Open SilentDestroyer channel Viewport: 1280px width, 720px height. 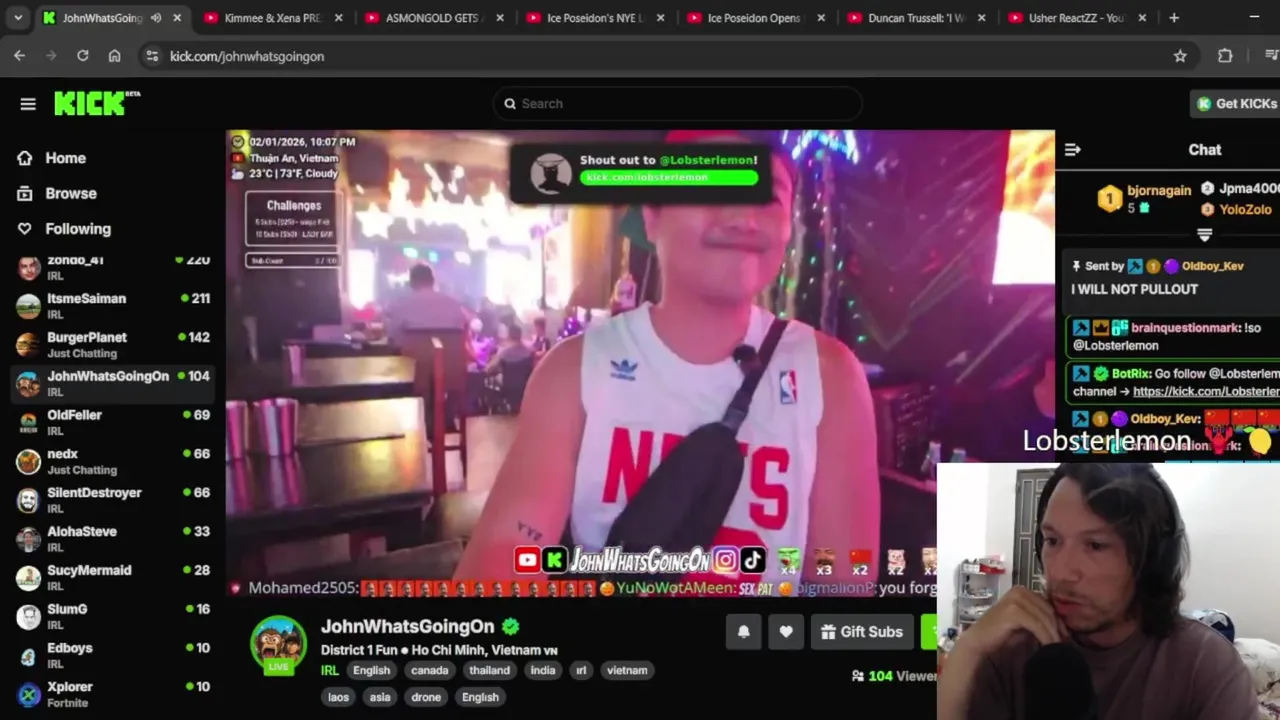[x=113, y=500]
